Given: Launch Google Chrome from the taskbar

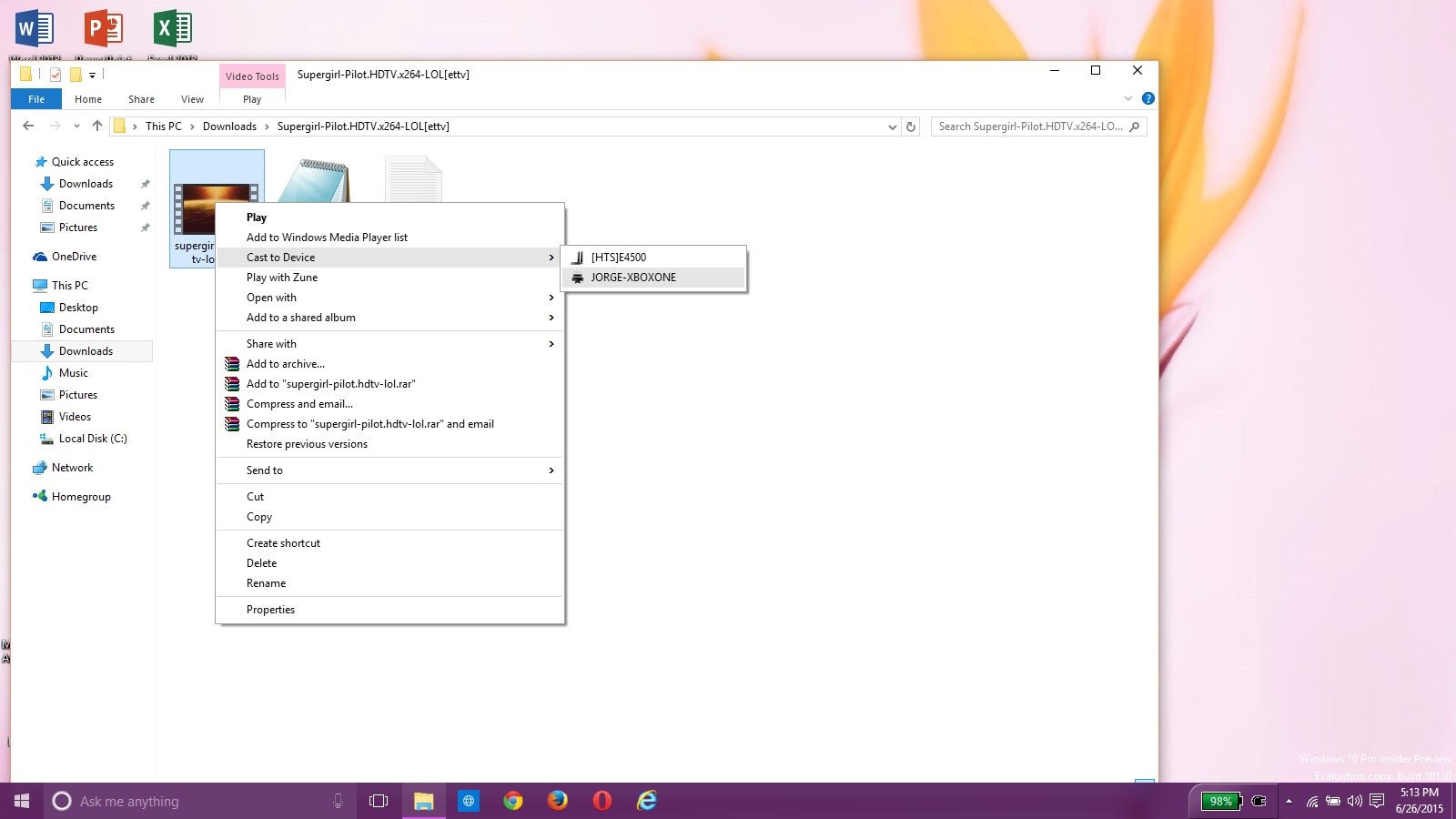Looking at the screenshot, I should point(513,801).
